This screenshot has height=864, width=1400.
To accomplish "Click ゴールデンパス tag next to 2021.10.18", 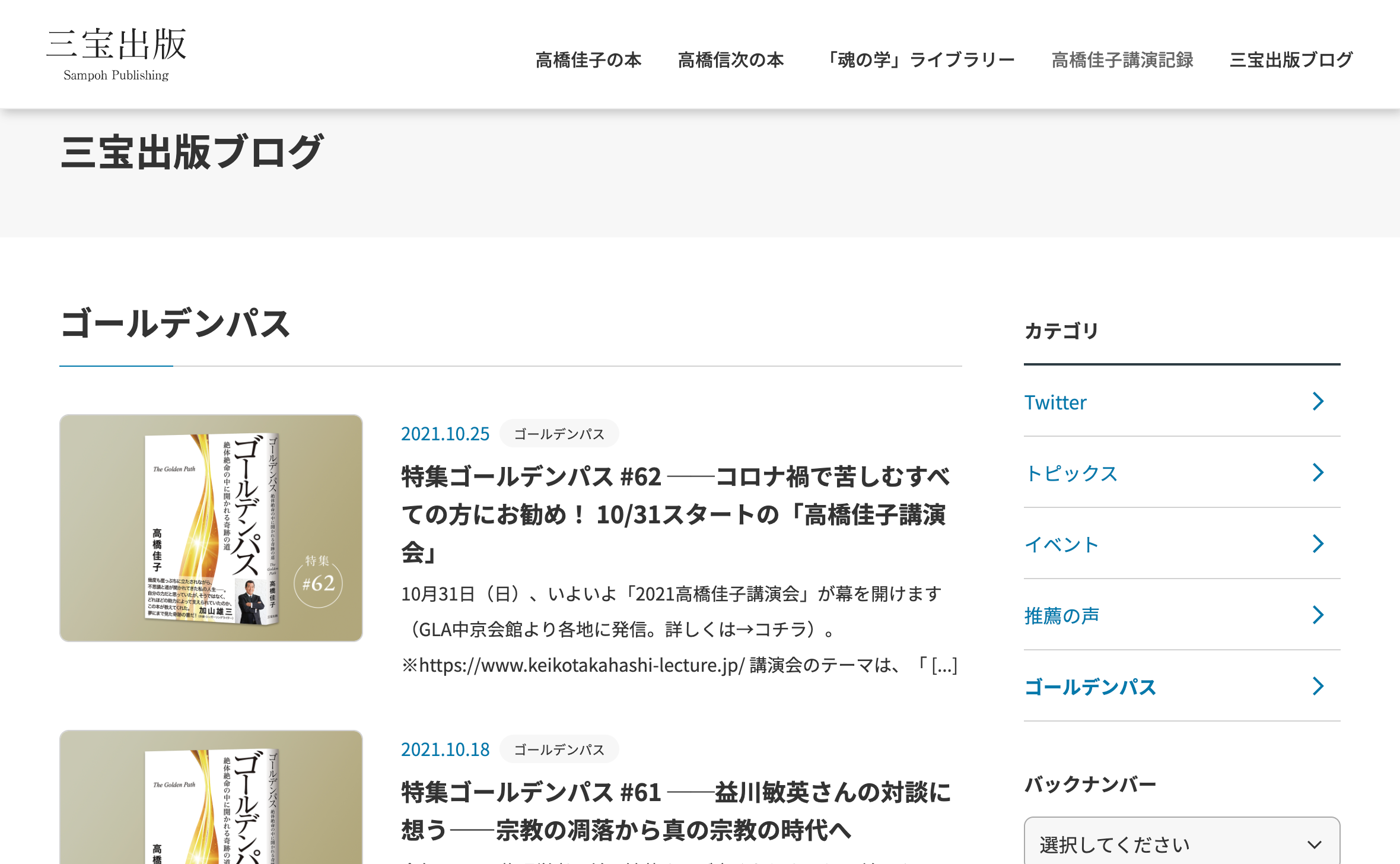I will [559, 749].
